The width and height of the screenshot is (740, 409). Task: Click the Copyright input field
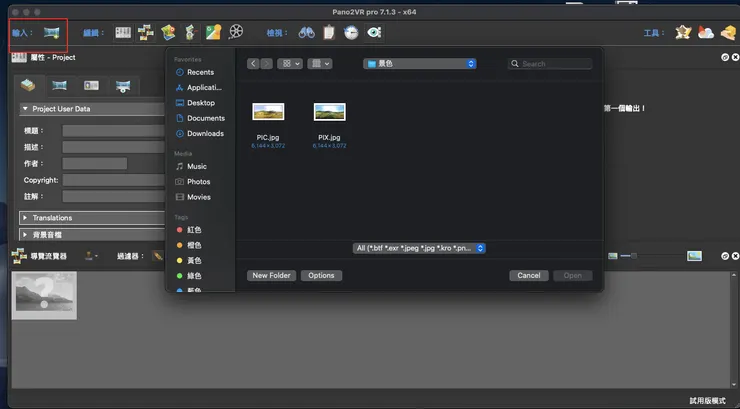click(x=113, y=180)
